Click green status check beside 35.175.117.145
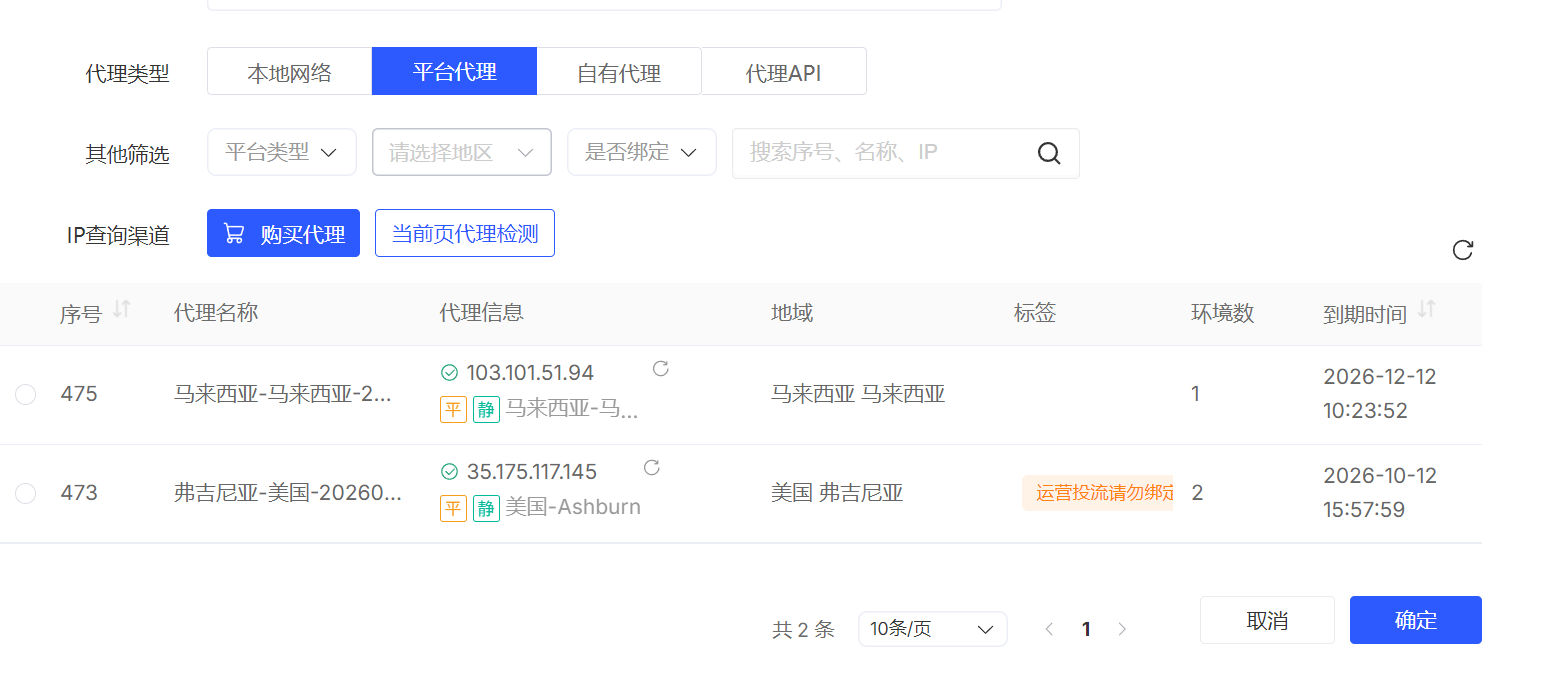Screen dimensions: 1551x677 [449, 472]
